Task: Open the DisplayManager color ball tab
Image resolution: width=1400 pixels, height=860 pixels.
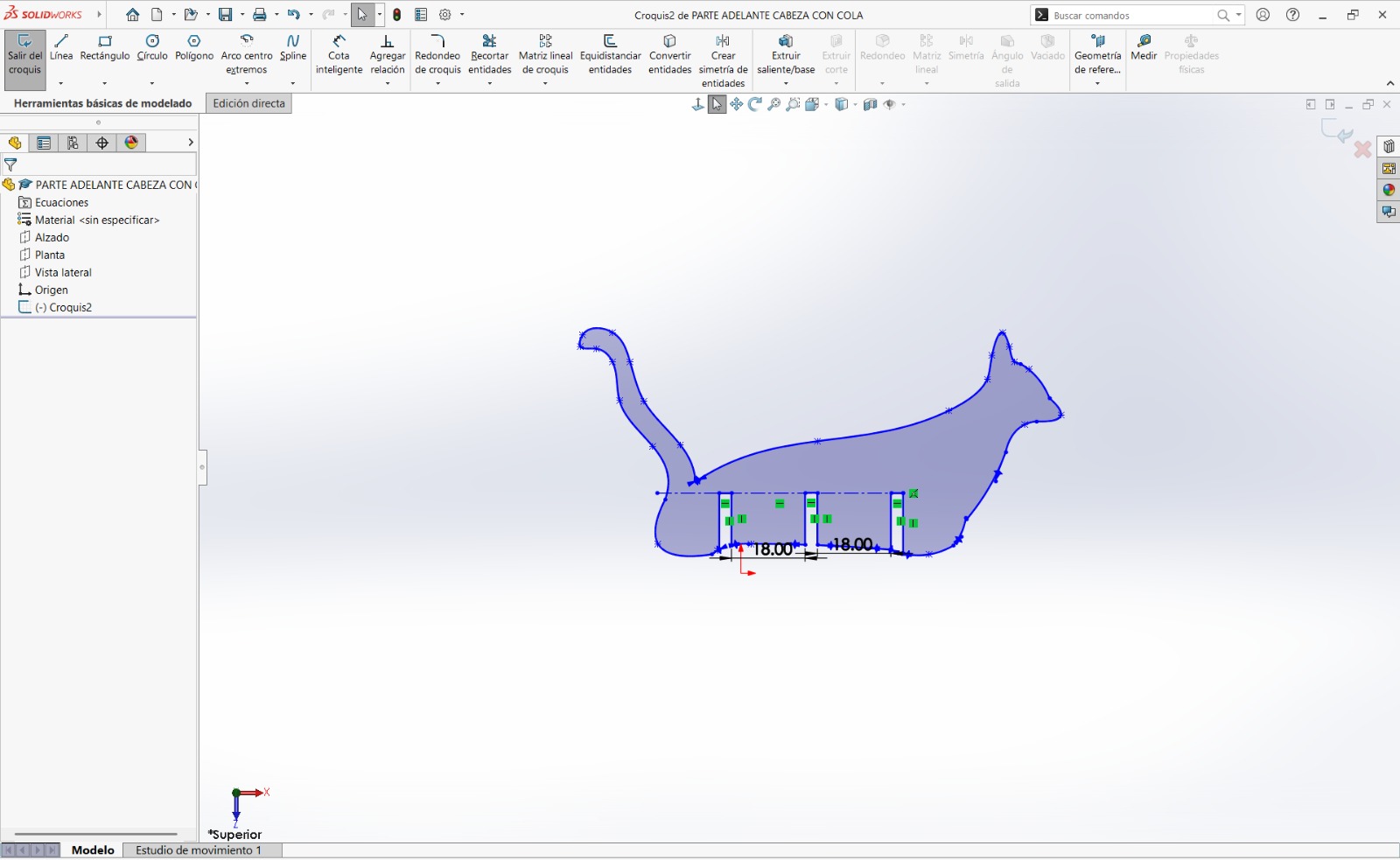Action: click(131, 143)
